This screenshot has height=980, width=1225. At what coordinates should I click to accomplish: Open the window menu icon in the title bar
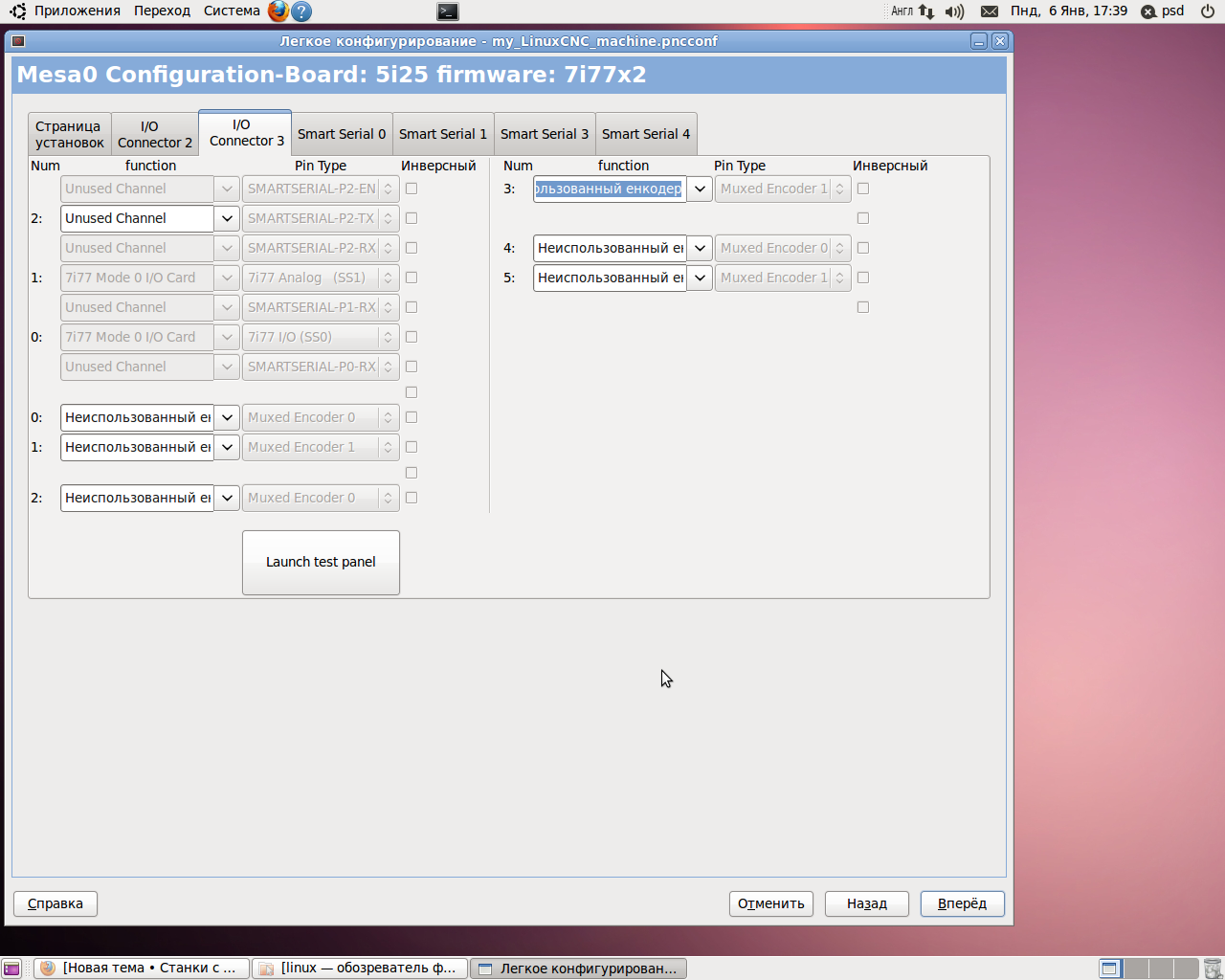[x=18, y=41]
